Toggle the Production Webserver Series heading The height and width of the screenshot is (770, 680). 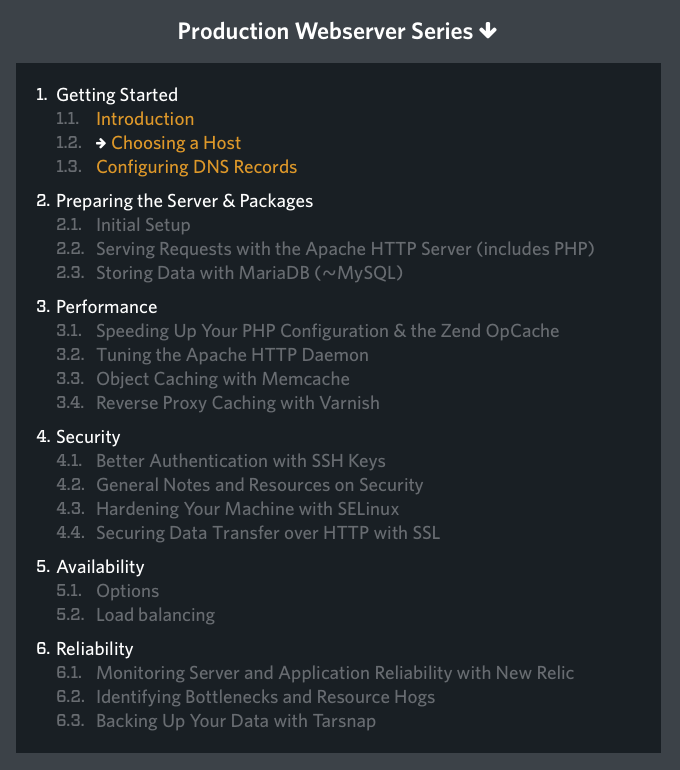pyautogui.click(x=325, y=31)
